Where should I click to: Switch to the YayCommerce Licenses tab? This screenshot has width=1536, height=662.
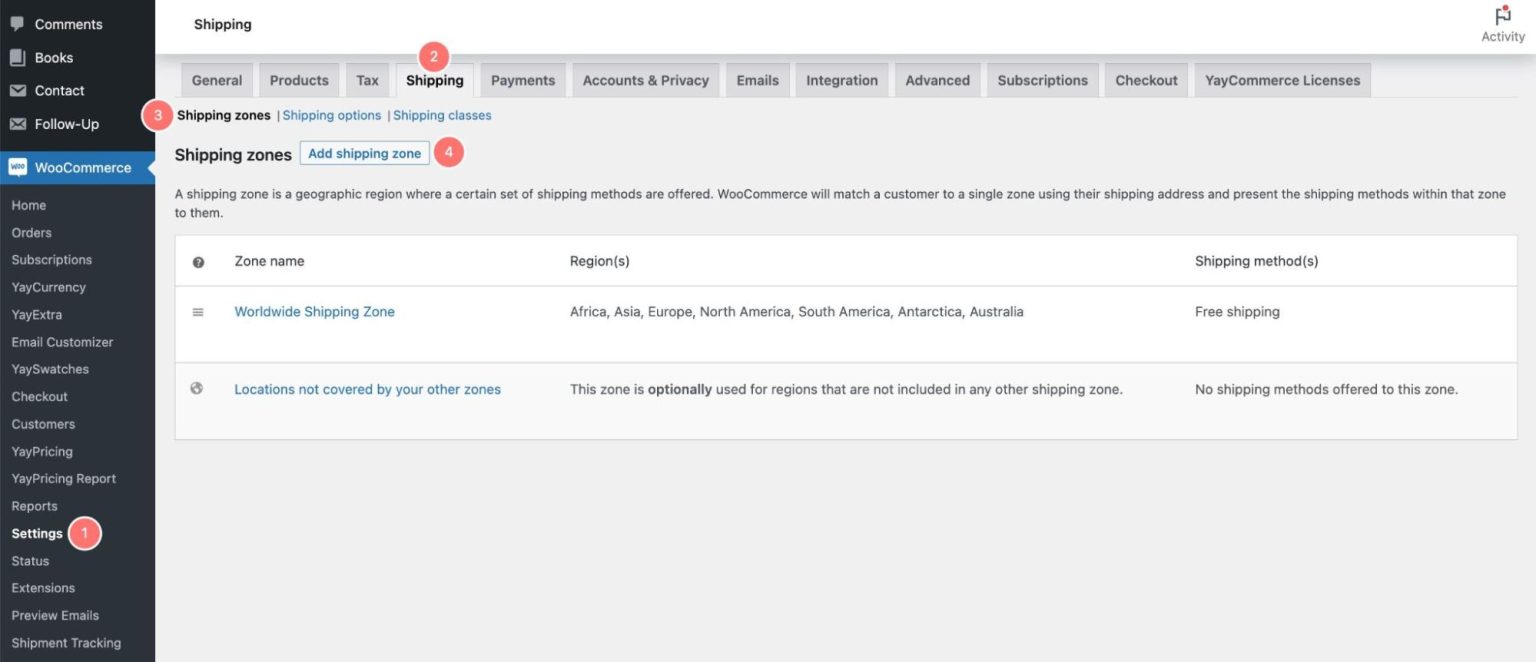[1282, 79]
